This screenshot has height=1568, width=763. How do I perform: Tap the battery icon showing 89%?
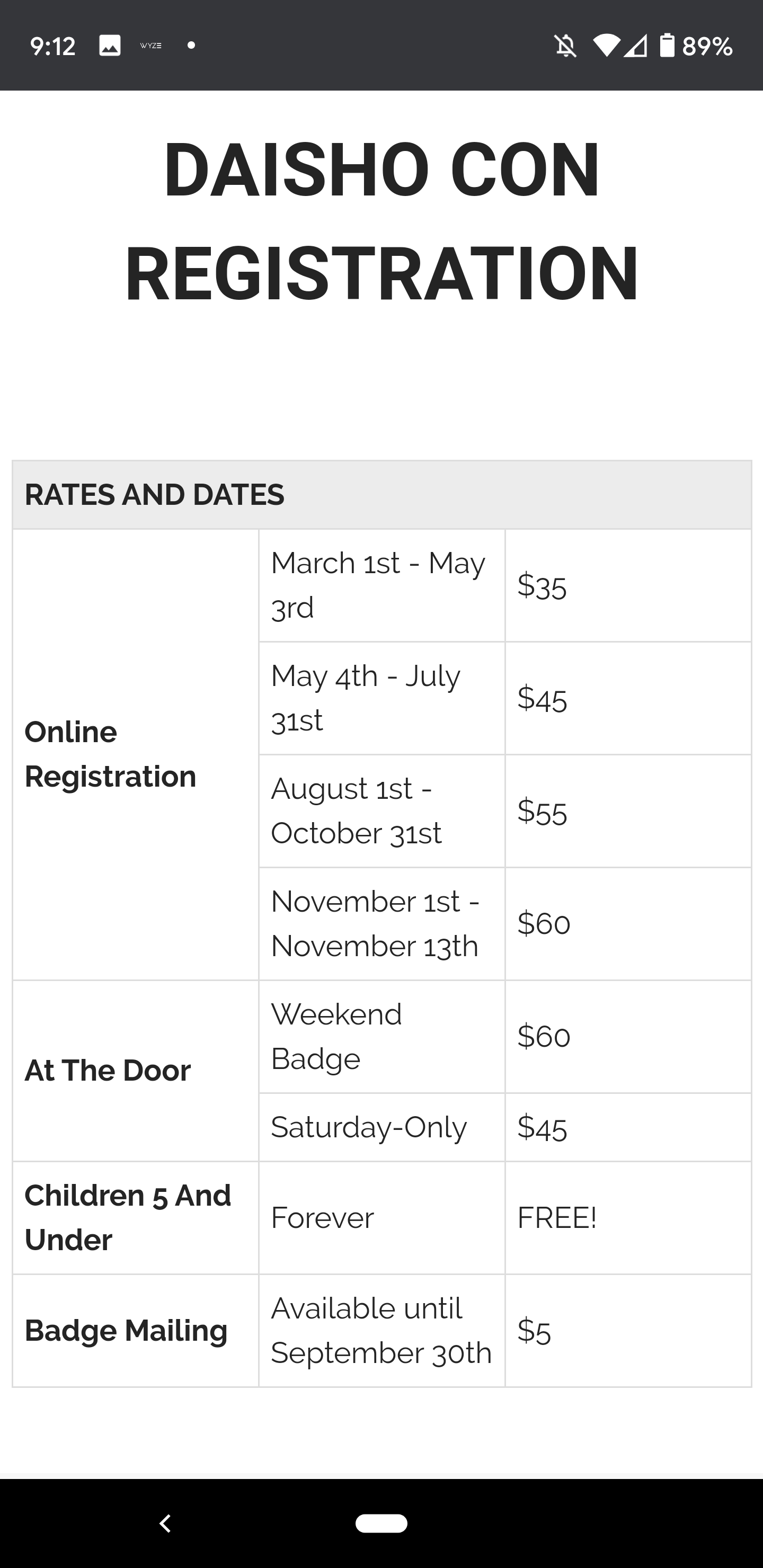(667, 46)
